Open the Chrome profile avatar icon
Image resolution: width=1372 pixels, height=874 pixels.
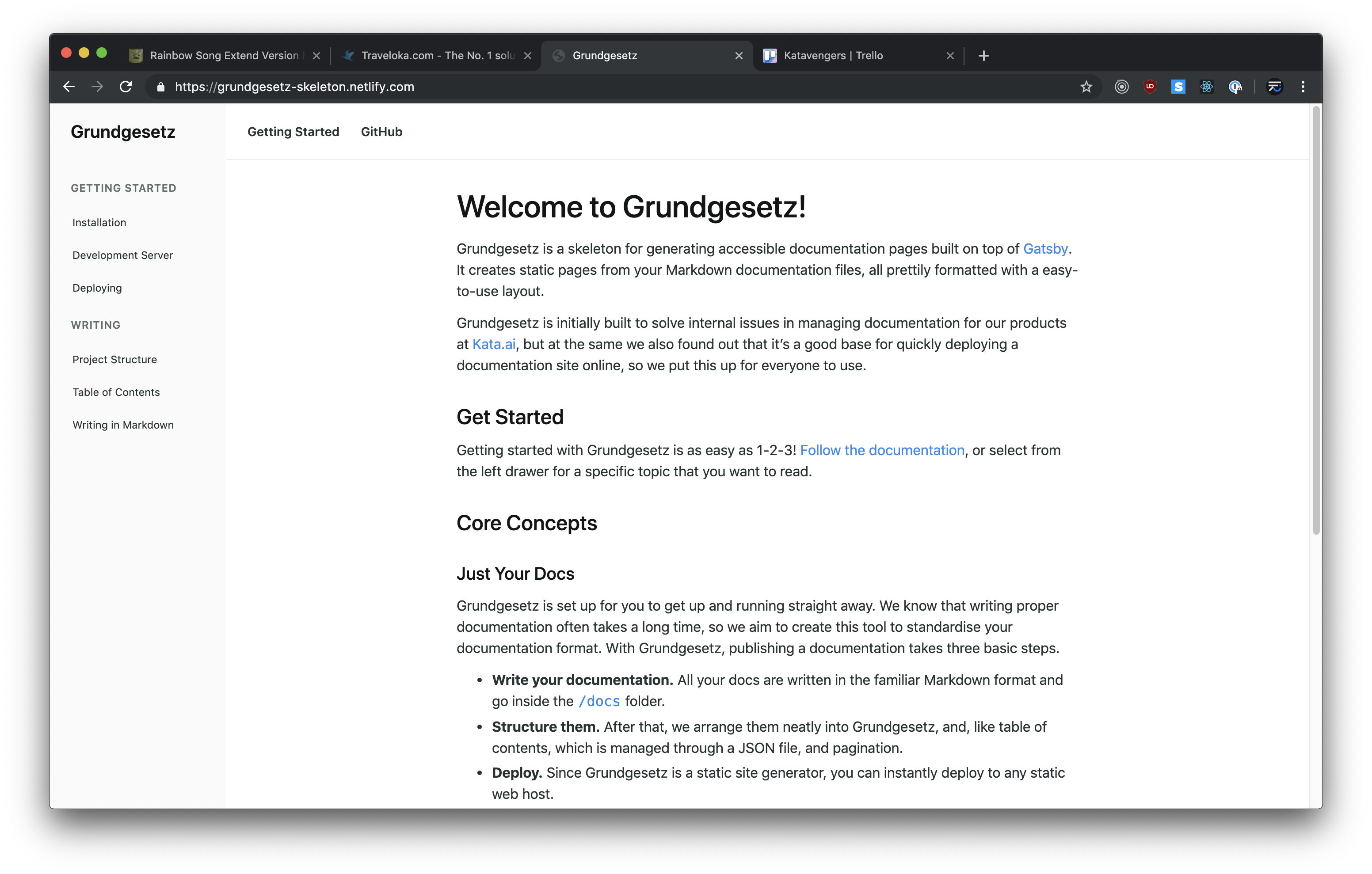tap(1275, 87)
